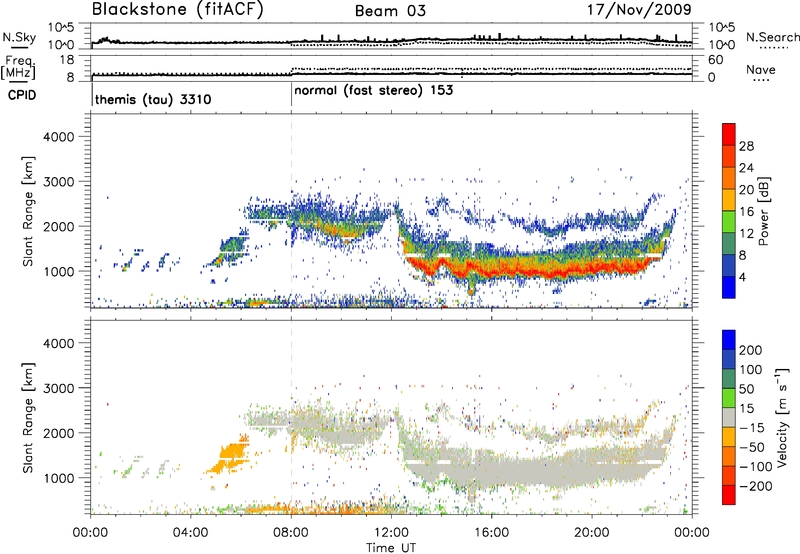Screen dimensions: 800x554
Task: Pick the yellow 16–20 dB Power colorbar segment
Action: click(729, 200)
